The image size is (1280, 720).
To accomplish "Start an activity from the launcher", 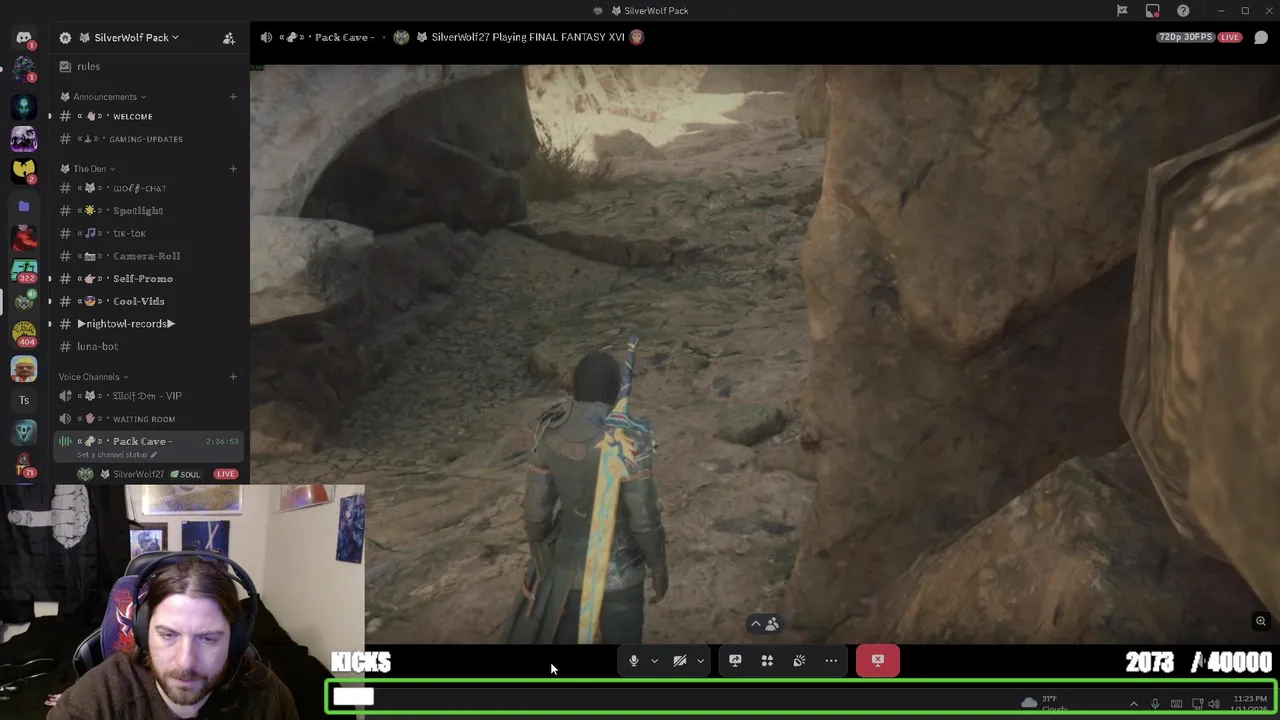I will tap(767, 661).
